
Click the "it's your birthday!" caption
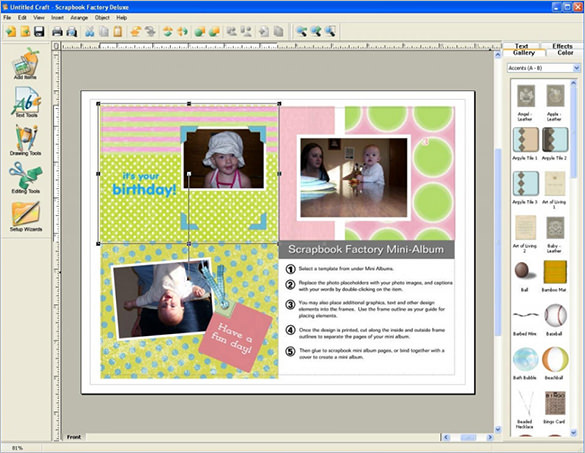point(144,184)
